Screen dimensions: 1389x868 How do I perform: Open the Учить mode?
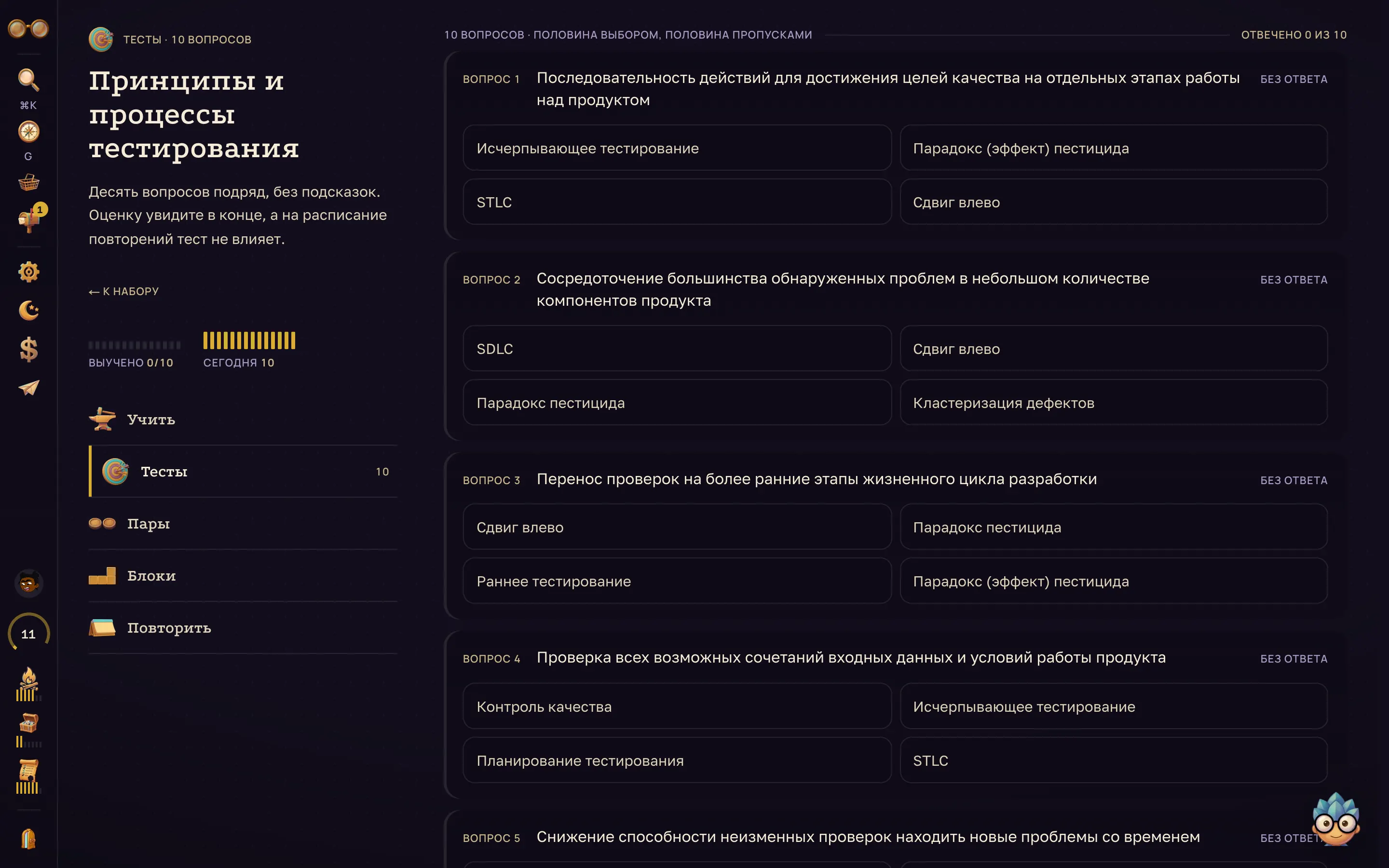(x=243, y=420)
